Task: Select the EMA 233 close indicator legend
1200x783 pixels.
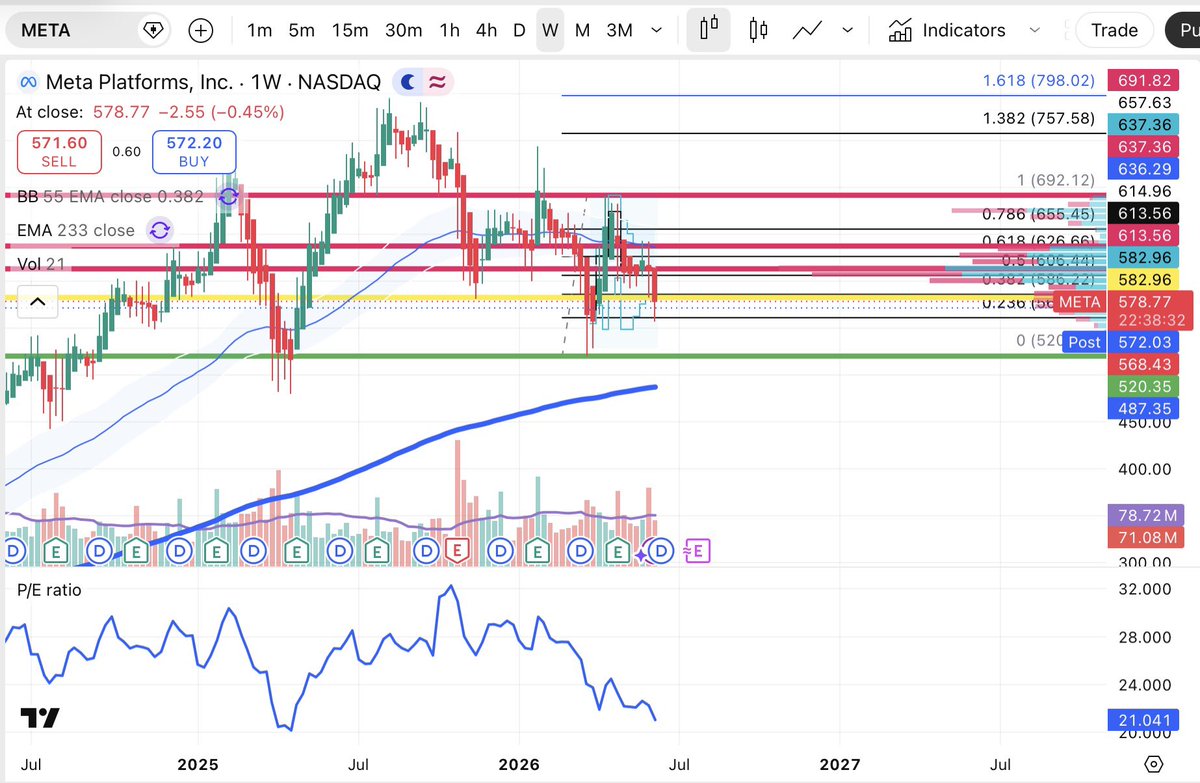Action: tap(76, 230)
